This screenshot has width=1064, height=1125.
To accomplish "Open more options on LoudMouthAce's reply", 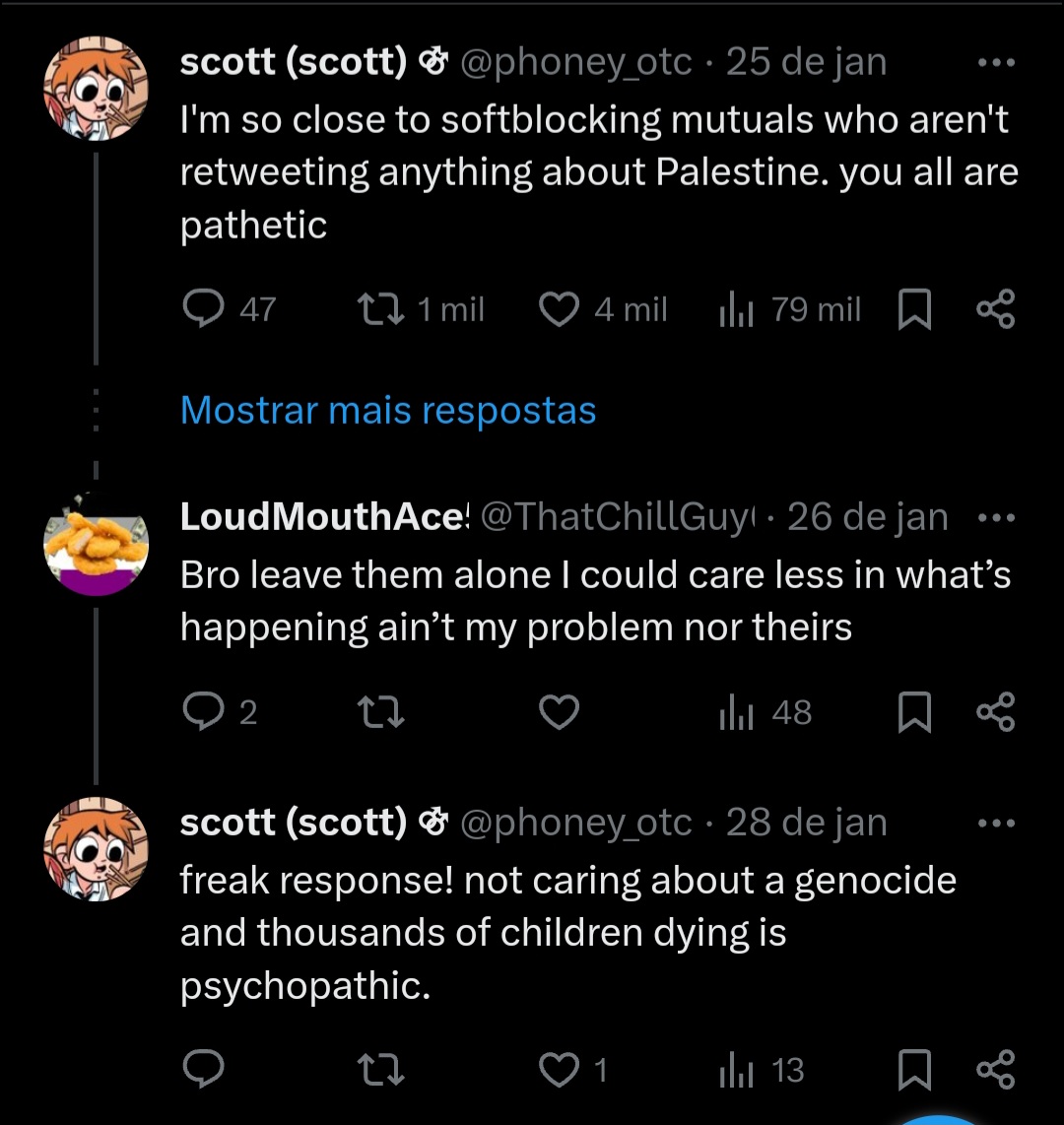I will [995, 517].
